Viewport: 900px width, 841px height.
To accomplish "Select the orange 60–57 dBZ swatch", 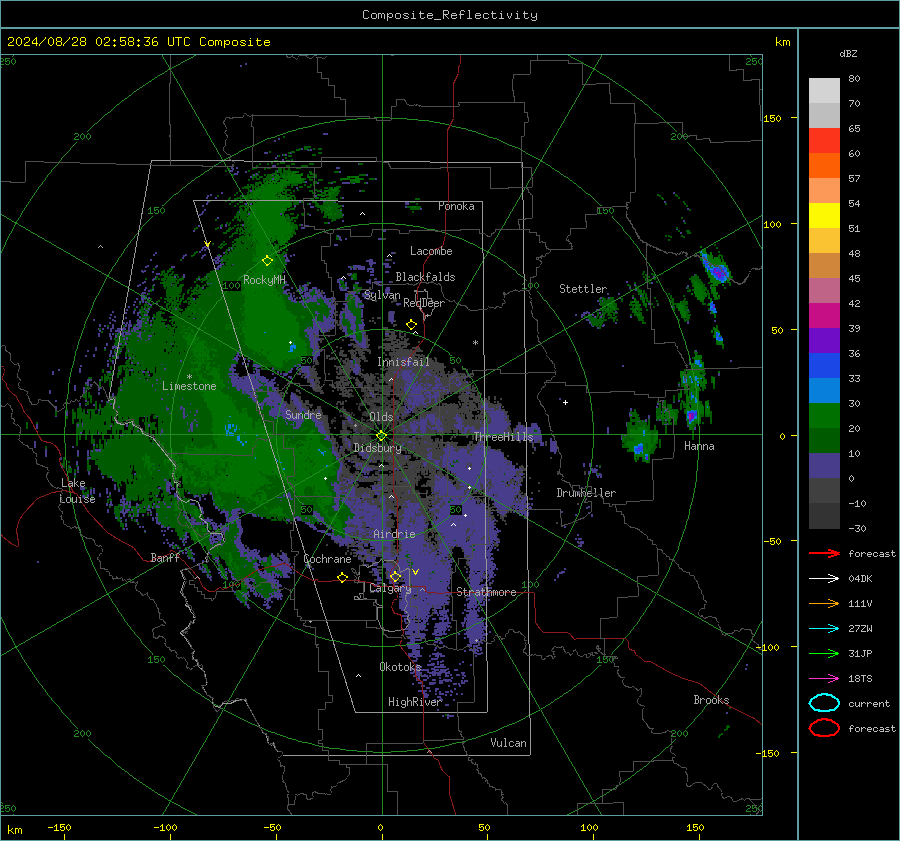I will pyautogui.click(x=824, y=166).
